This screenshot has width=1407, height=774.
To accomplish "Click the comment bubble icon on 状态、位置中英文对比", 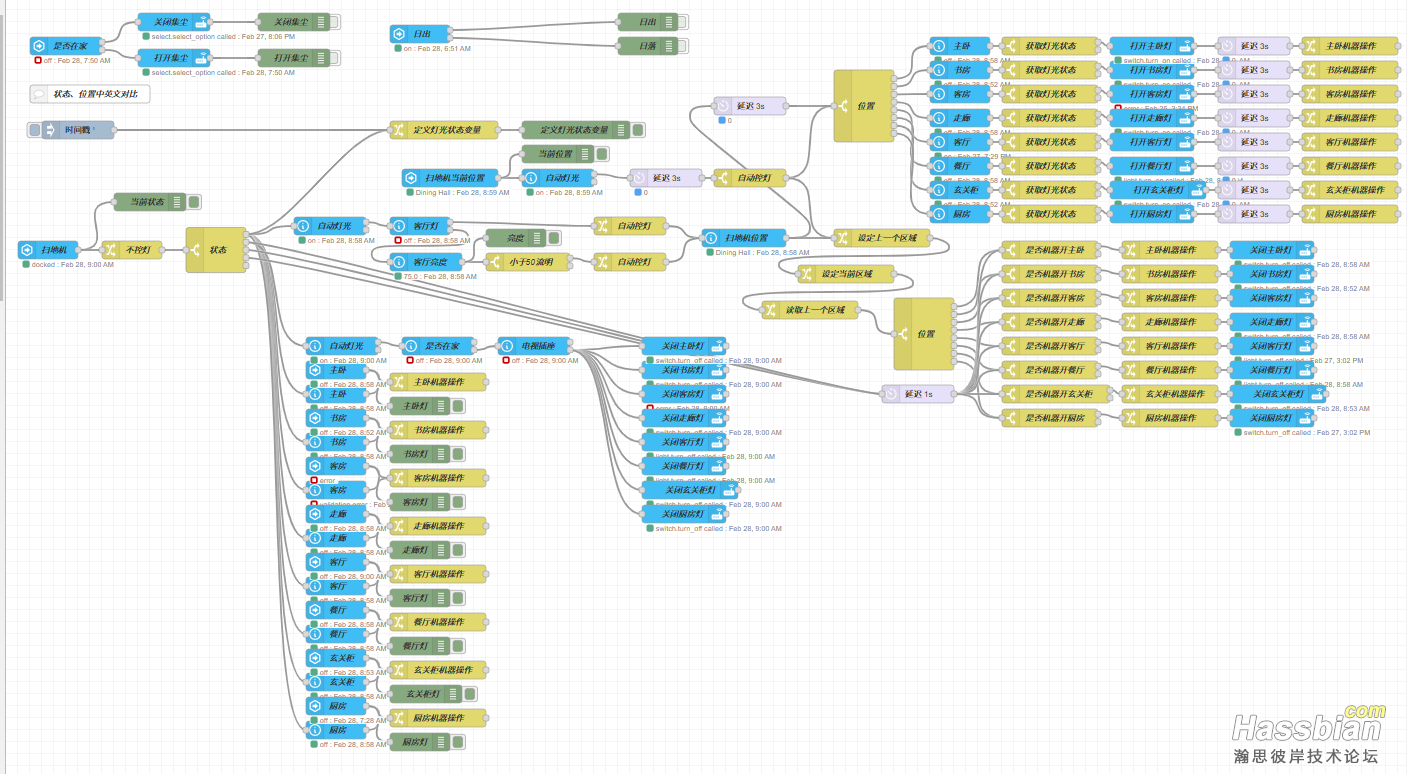I will point(39,94).
